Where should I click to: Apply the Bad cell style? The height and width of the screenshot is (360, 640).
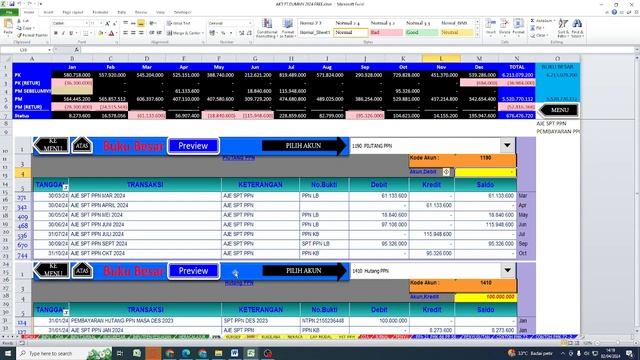click(x=386, y=33)
